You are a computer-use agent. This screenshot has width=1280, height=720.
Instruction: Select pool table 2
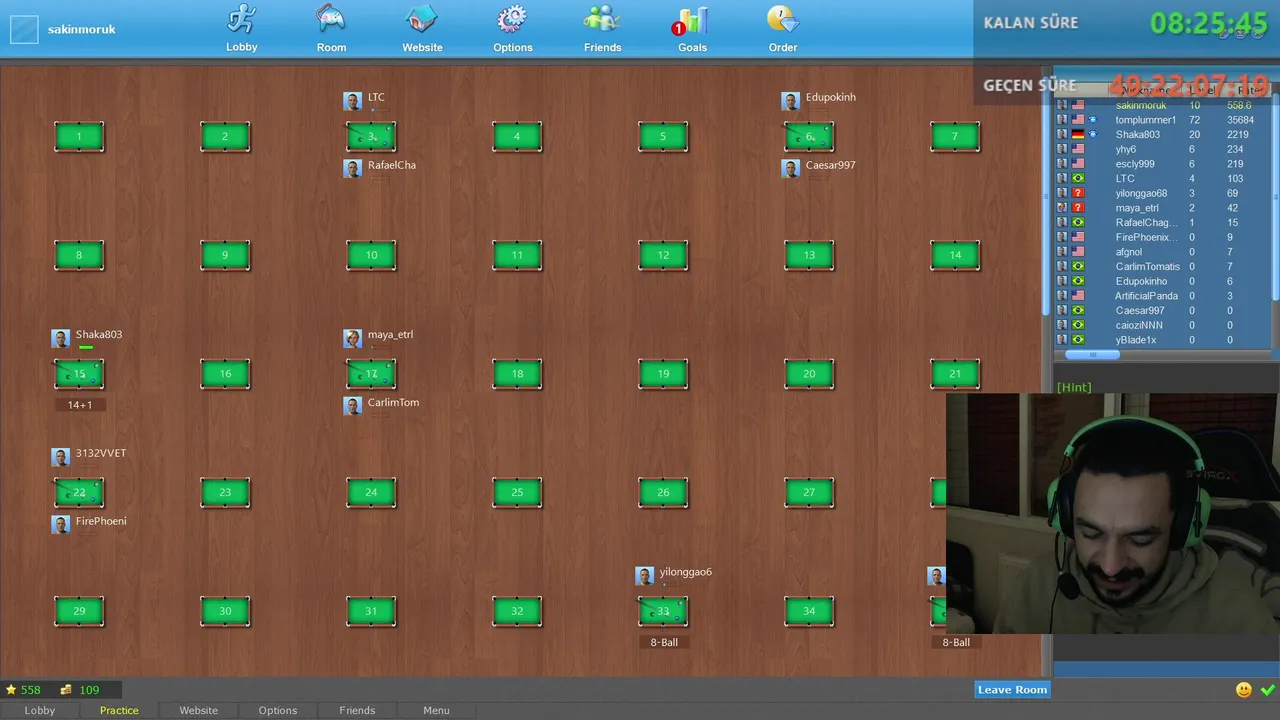point(225,137)
